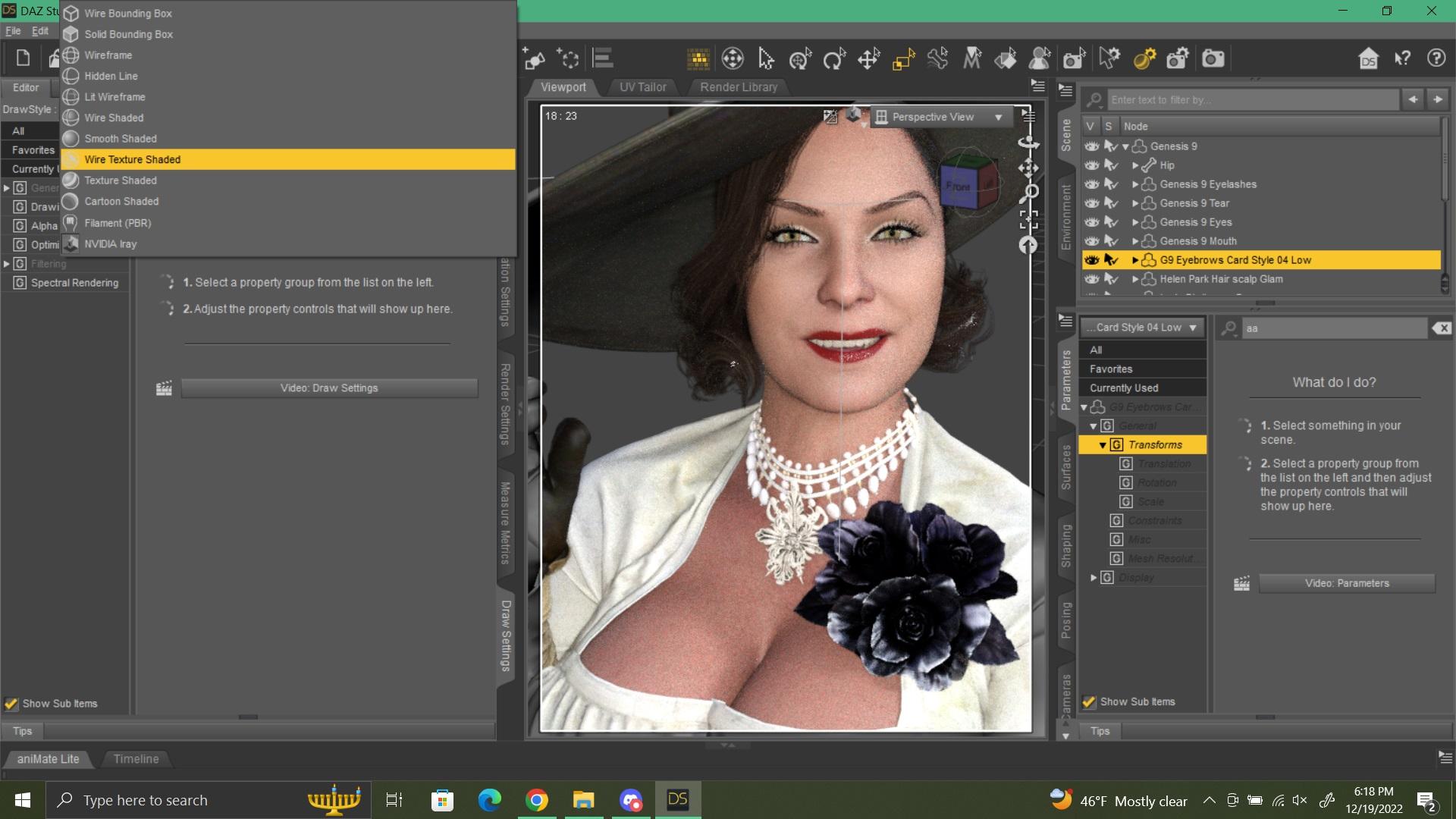Screen dimensions: 1456x819
Task: Click the Video: Parameters button
Action: tap(1346, 583)
